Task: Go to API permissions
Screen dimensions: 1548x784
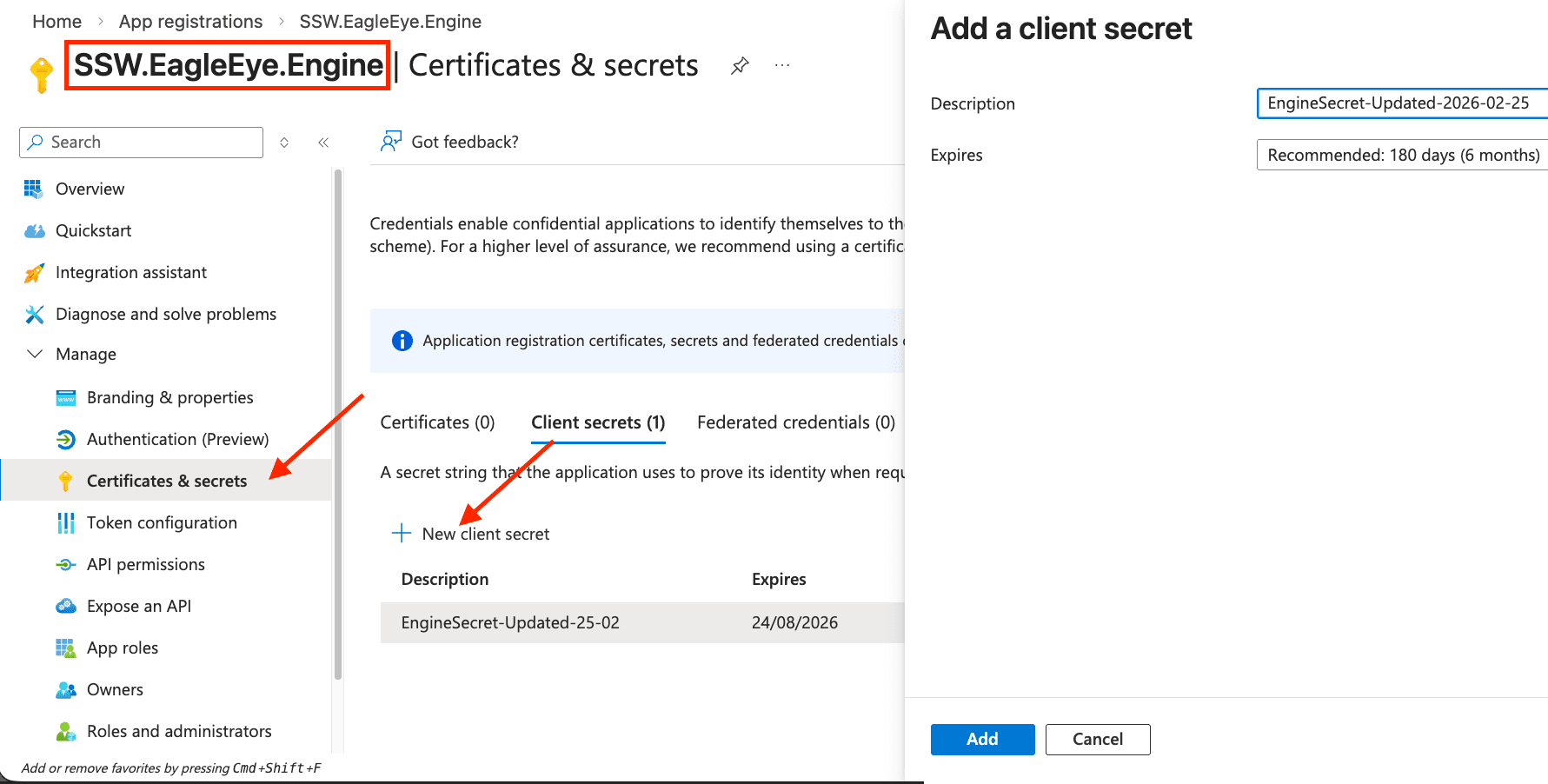Action: point(145,564)
